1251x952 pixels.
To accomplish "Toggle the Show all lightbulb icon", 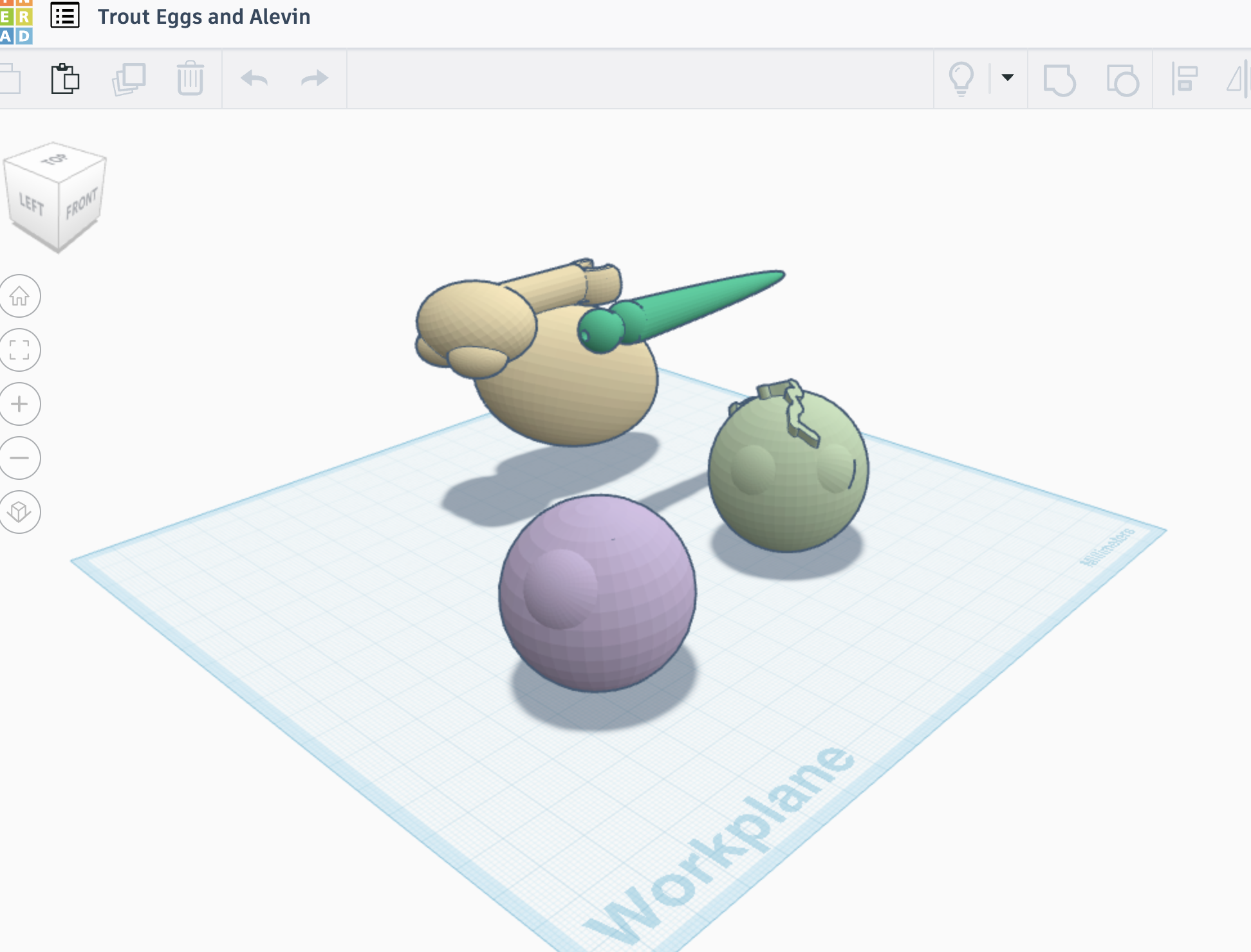I will [961, 79].
